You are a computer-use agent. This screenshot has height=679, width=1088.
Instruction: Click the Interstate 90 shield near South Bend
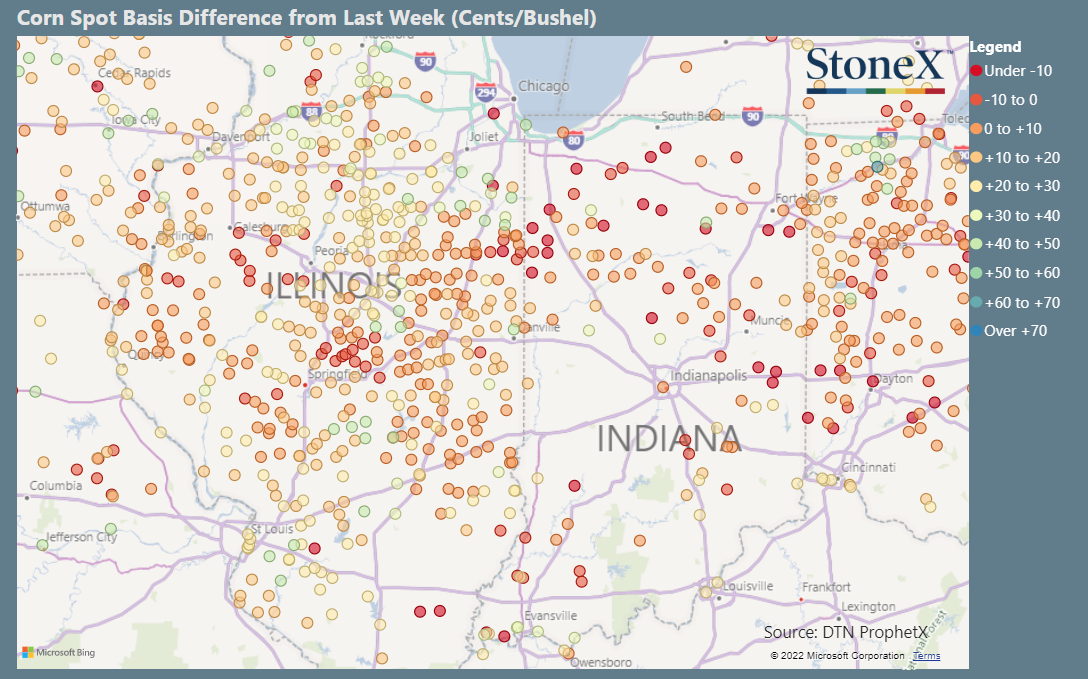click(x=752, y=116)
